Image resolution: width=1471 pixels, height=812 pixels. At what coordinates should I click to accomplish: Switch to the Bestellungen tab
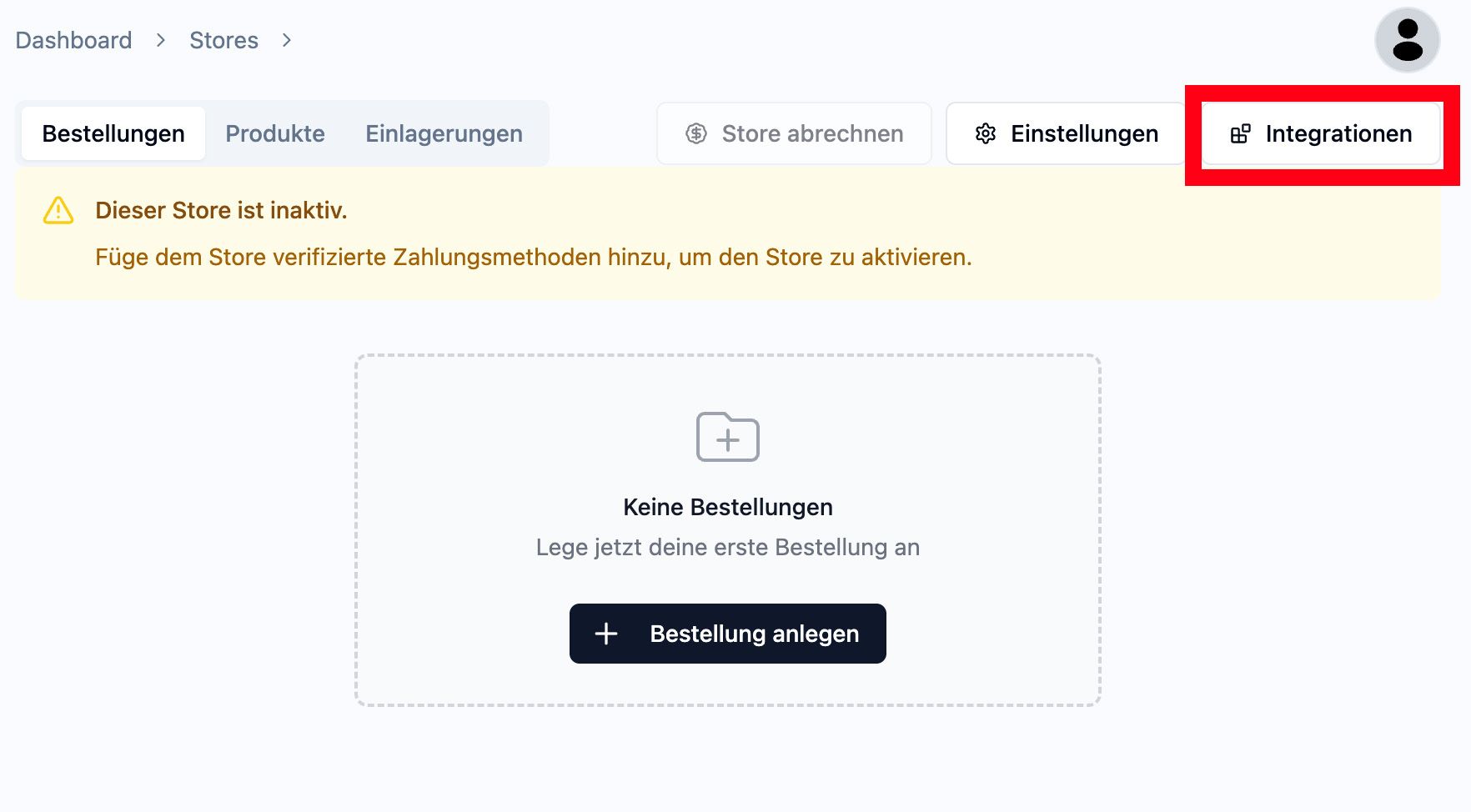pyautogui.click(x=113, y=133)
